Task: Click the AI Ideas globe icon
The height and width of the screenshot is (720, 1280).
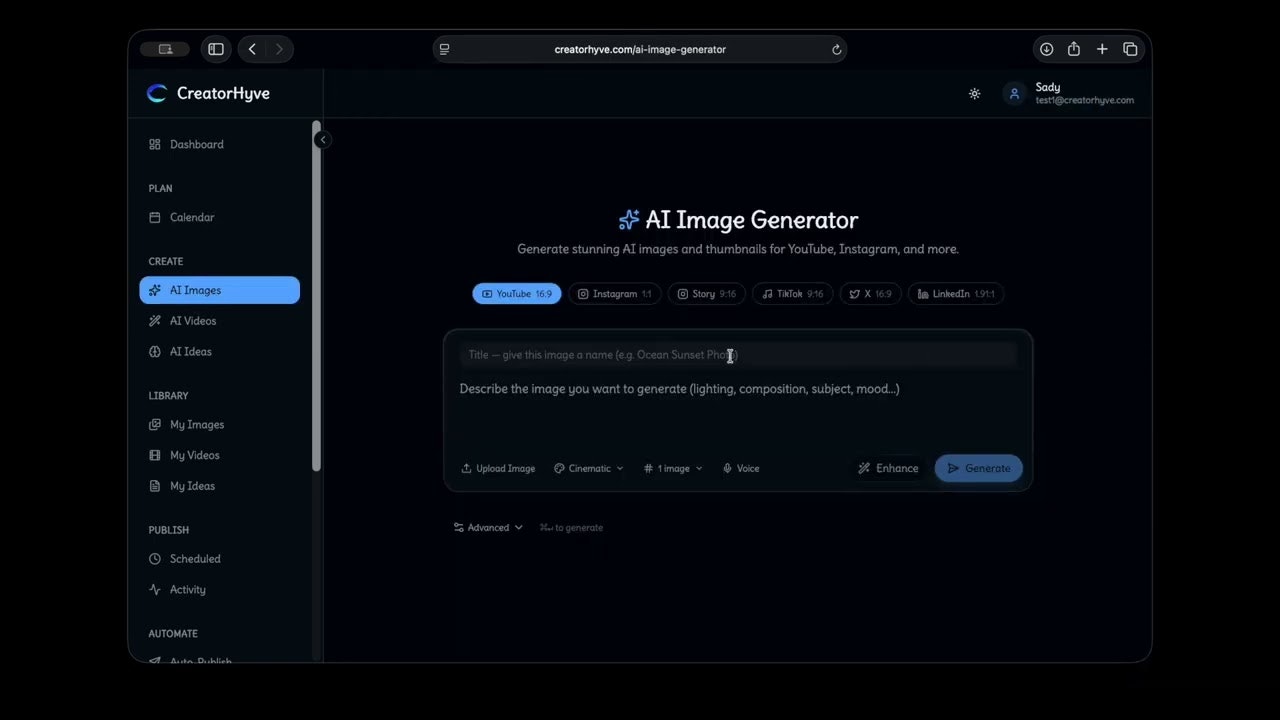Action: click(155, 351)
